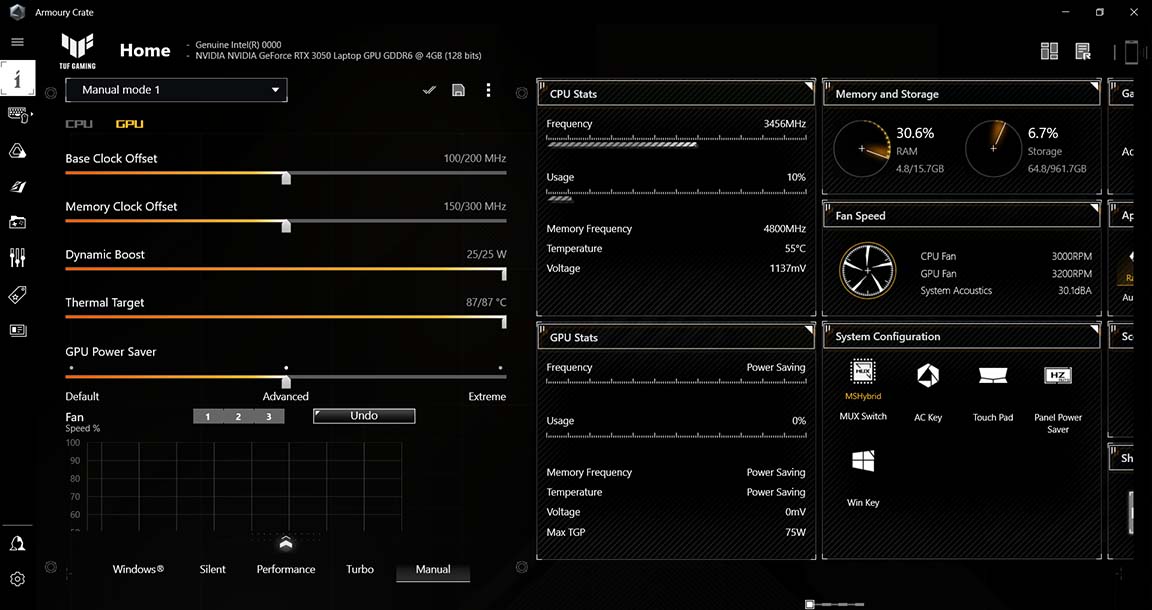Save the current profile with the floppy icon
Screen dimensions: 1152x610
(x=458, y=90)
